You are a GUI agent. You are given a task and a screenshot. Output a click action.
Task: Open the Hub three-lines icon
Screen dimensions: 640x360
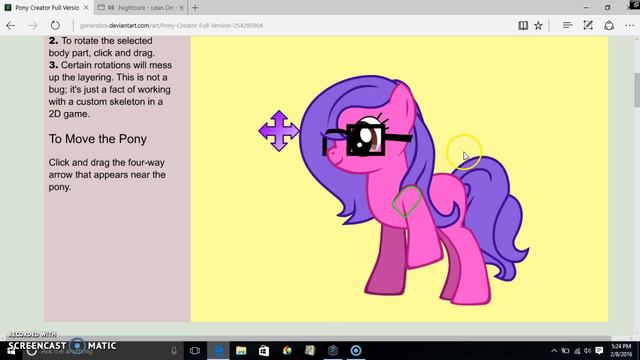(x=567, y=25)
